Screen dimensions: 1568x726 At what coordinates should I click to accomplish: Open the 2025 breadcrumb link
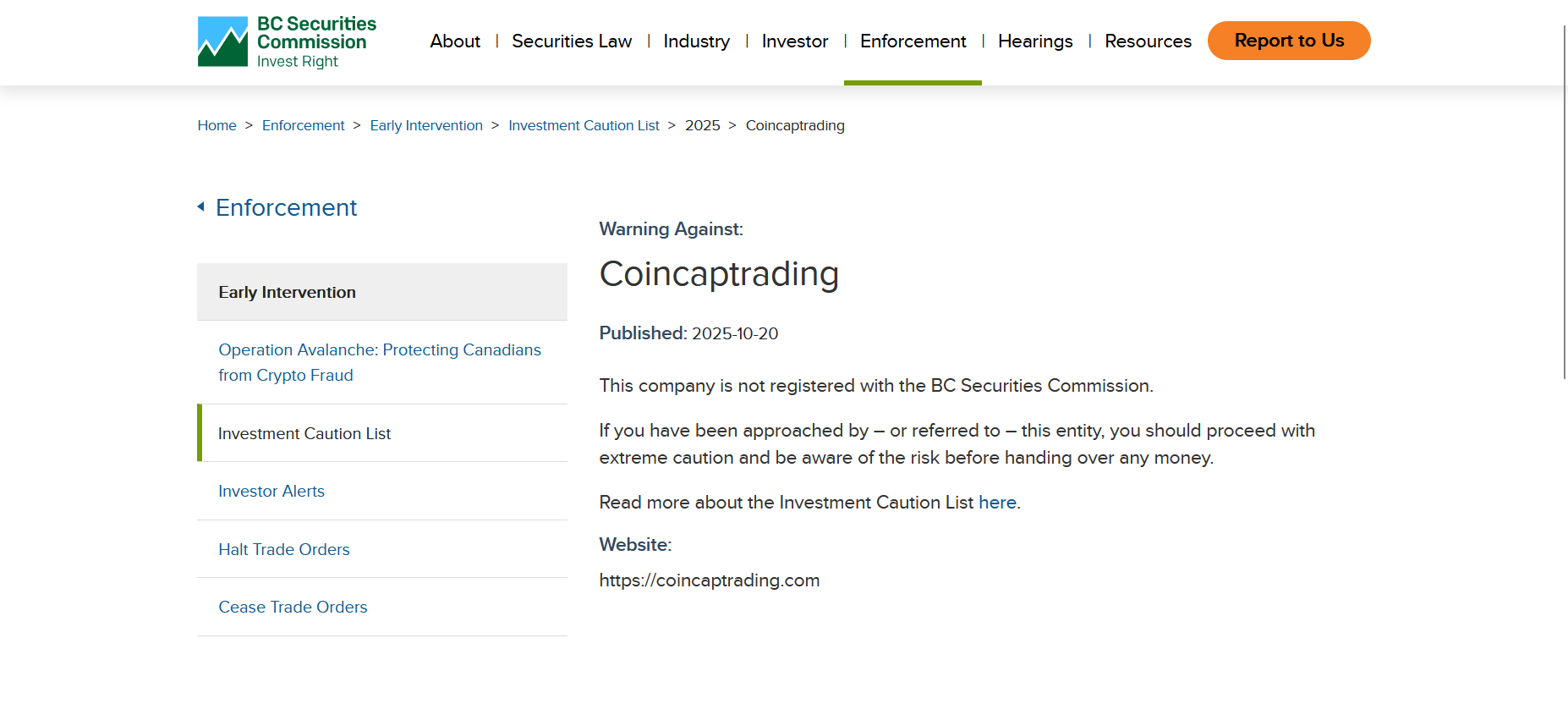tap(702, 125)
